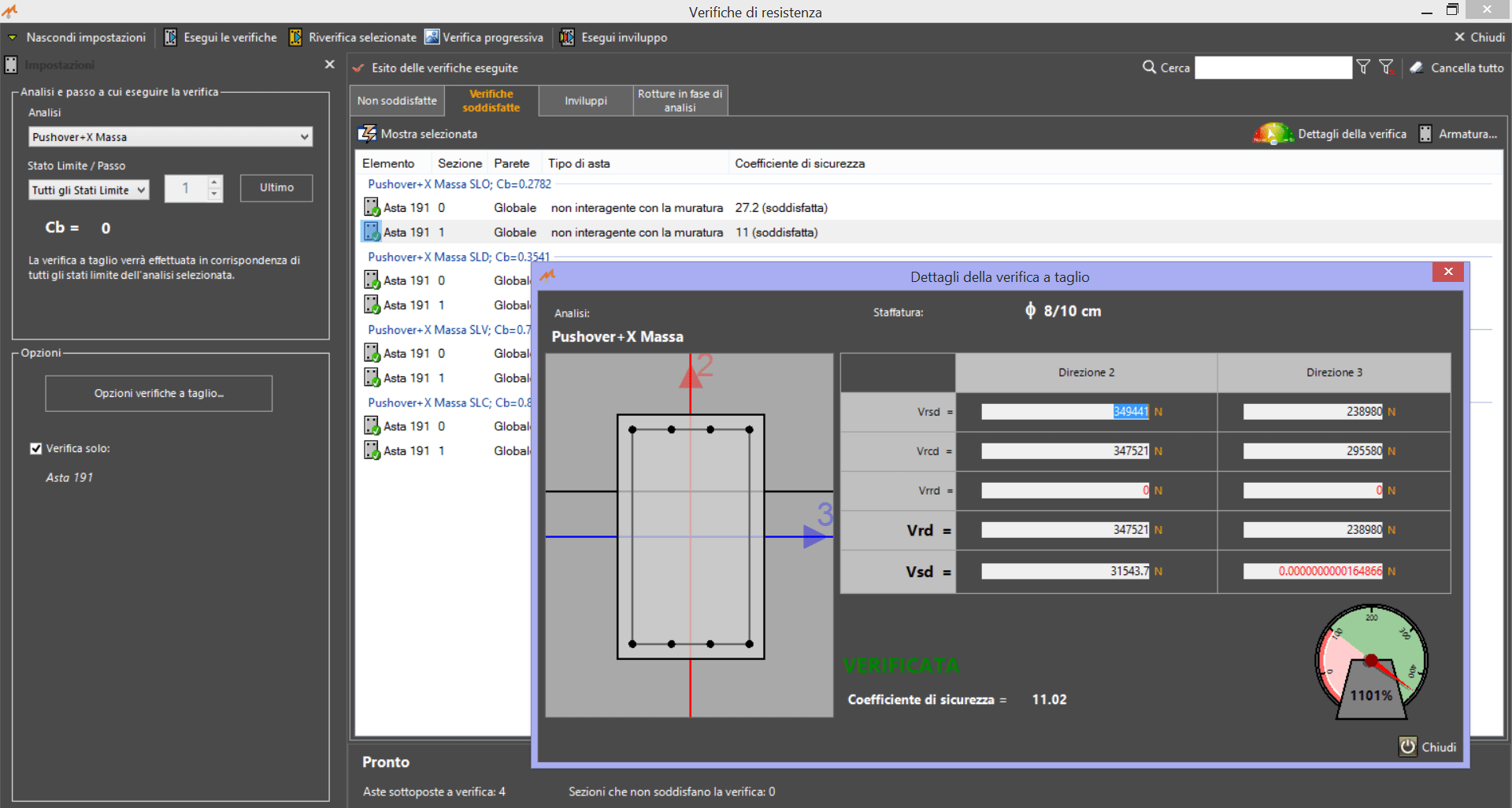The height and width of the screenshot is (808, 1512).
Task: Click the 27.2 (soddisfatta) cell
Action: coord(781,208)
